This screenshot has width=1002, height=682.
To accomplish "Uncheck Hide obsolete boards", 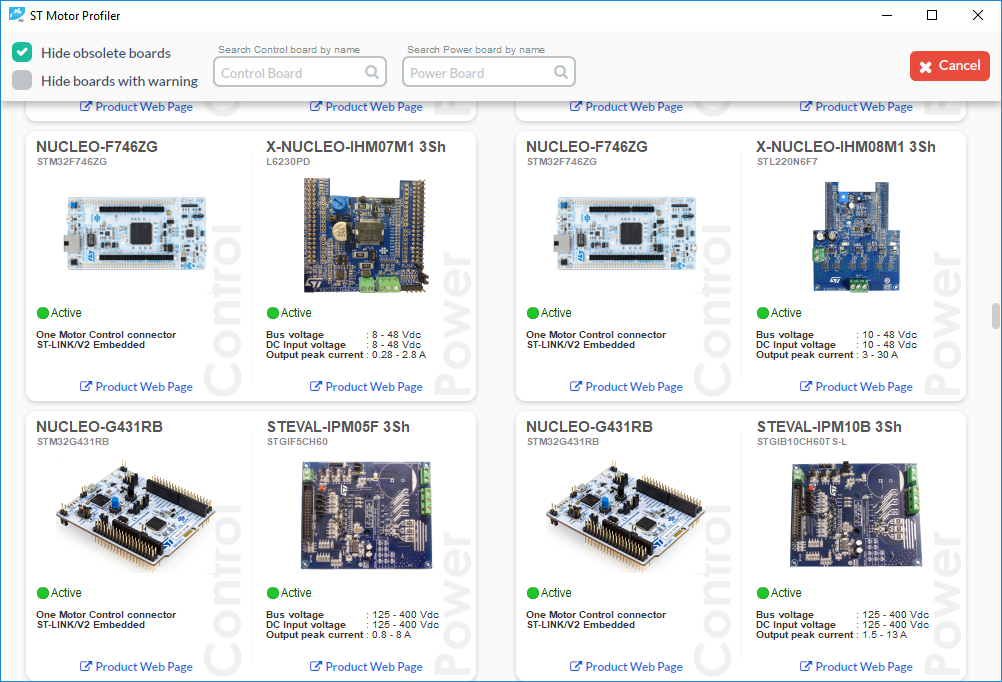I will point(21,51).
